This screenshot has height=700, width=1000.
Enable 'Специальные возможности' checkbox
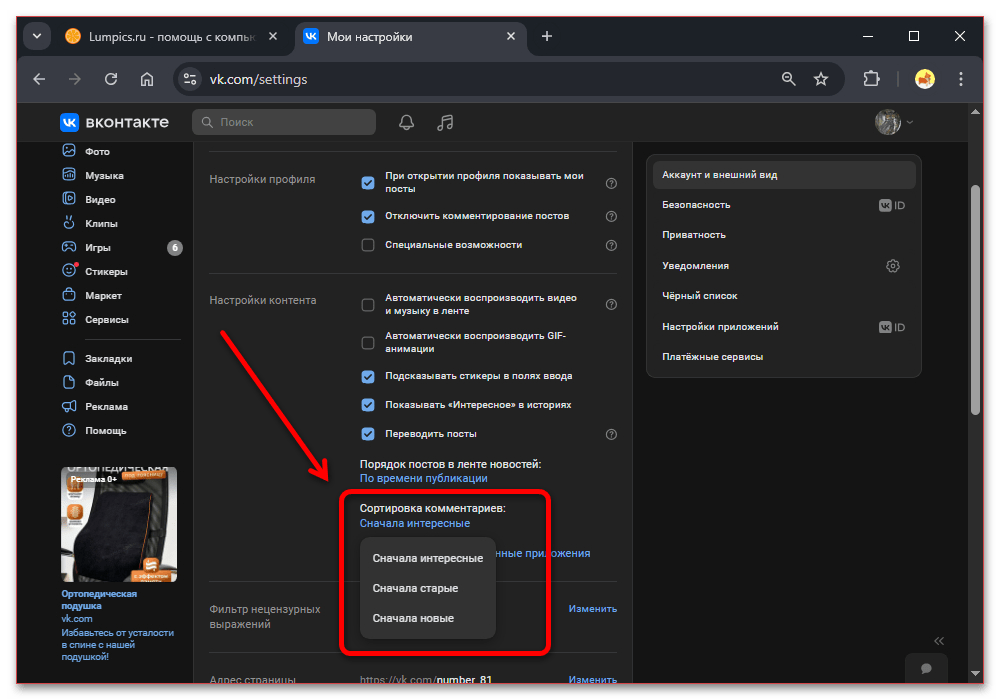pos(368,245)
